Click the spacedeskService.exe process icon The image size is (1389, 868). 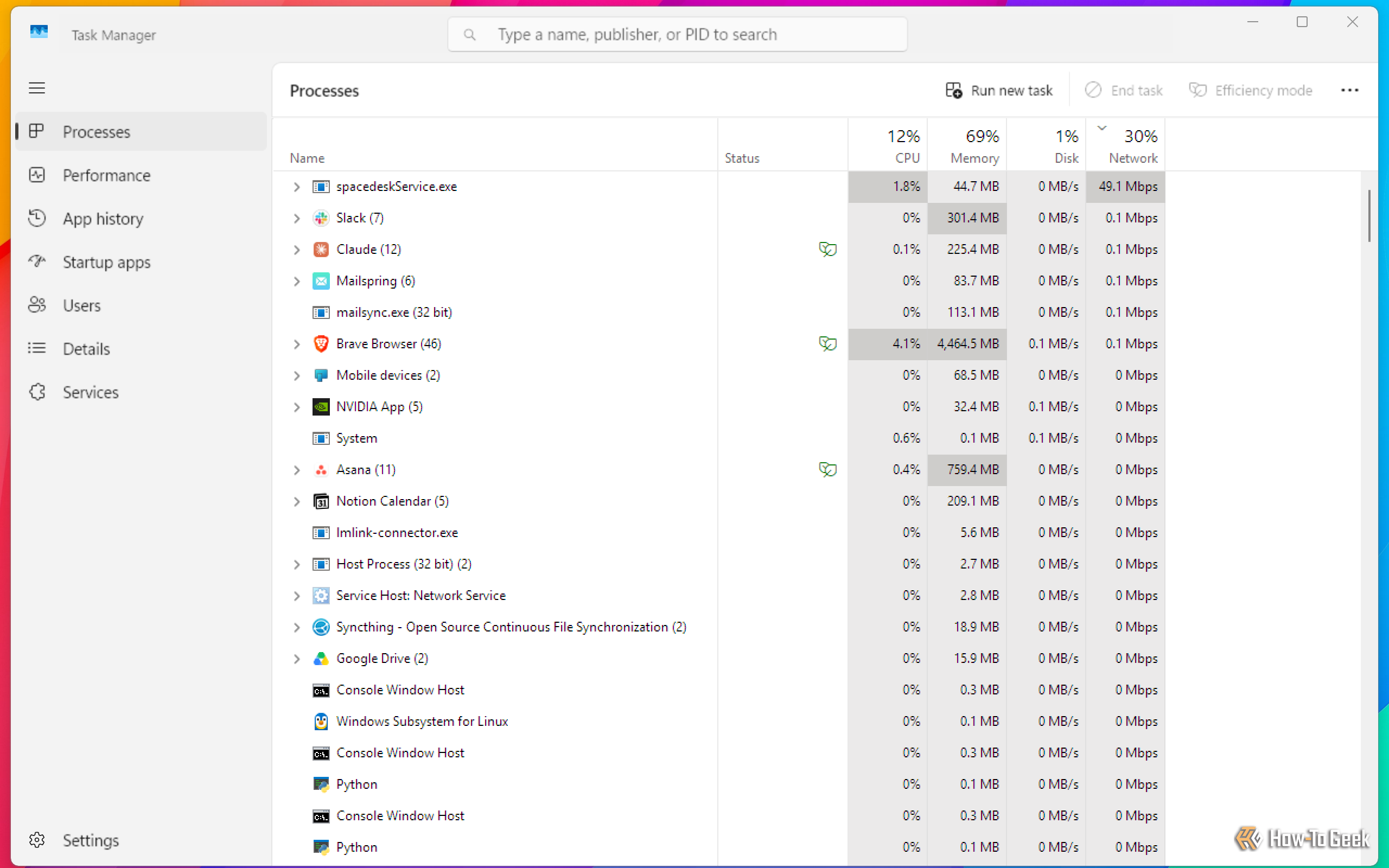click(321, 187)
